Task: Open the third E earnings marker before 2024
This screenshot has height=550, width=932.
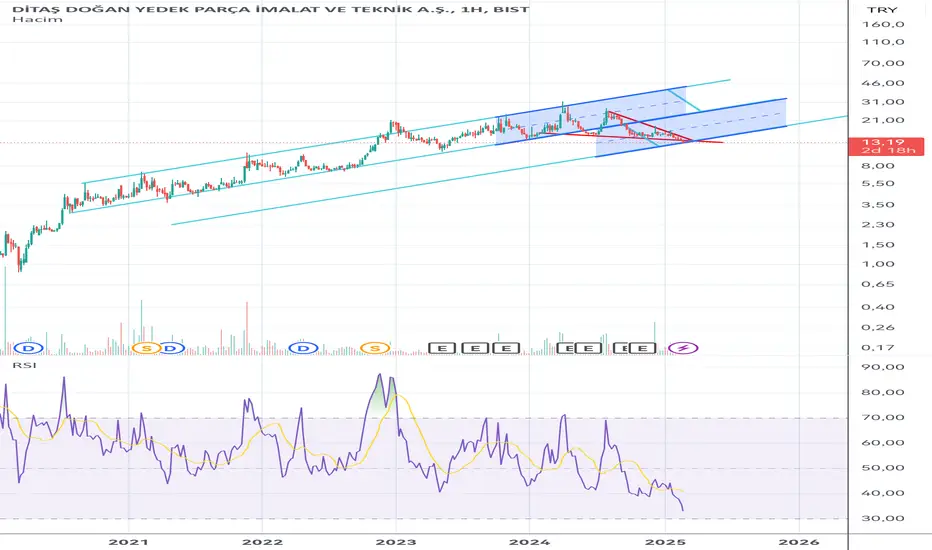Action: (x=506, y=348)
